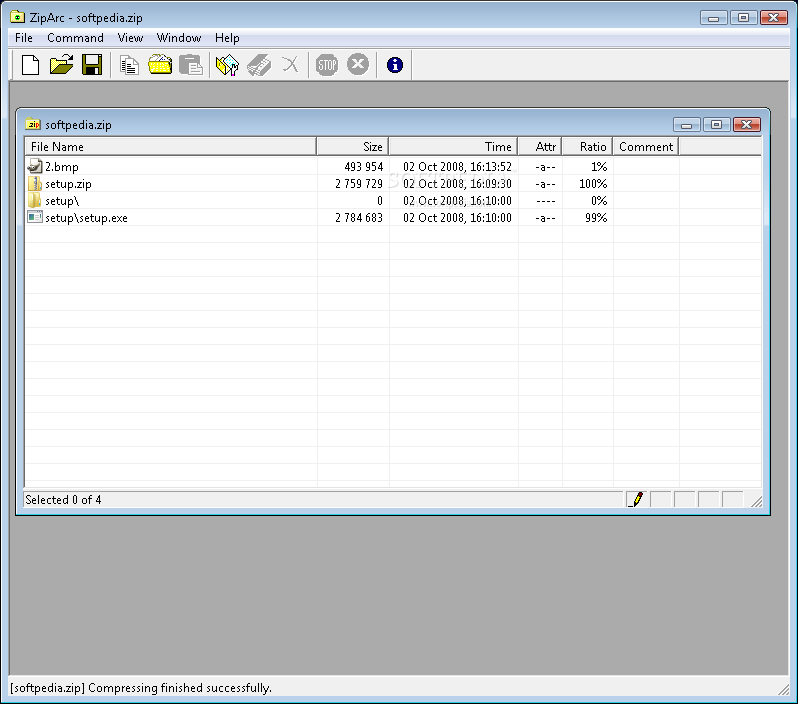Sort by the Attr column header
Screen dimensions: 798x704
tap(540, 147)
